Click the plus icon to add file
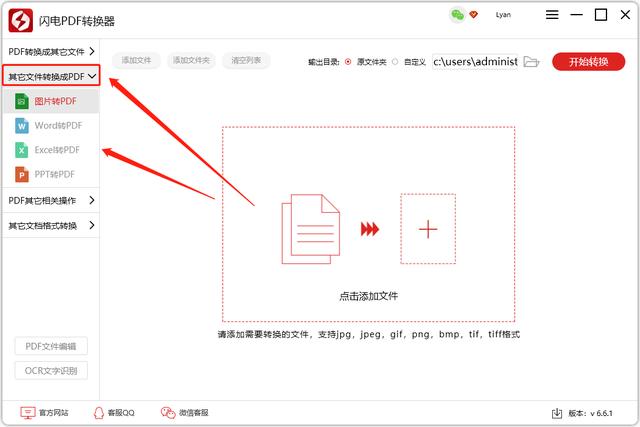This screenshot has width=640, height=427. click(428, 229)
